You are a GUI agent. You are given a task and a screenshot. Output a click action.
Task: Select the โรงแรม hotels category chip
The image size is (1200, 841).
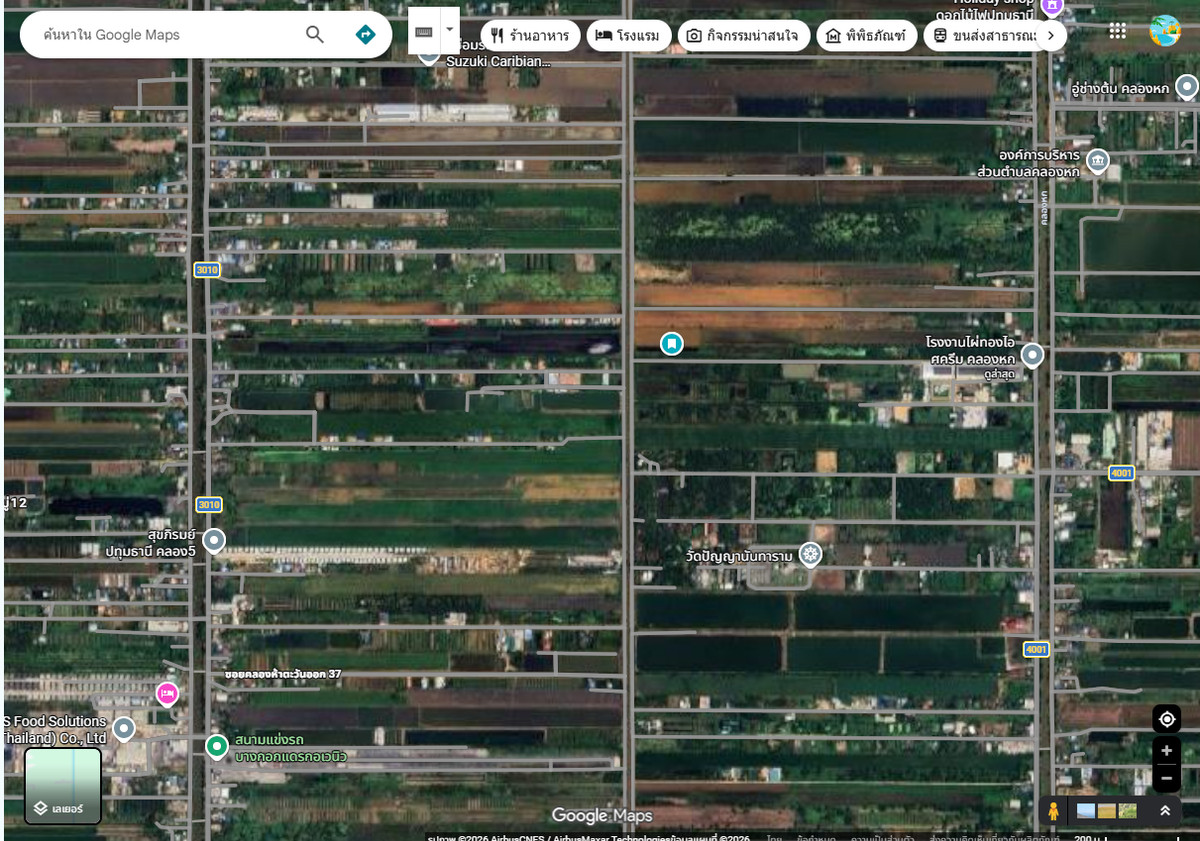(x=628, y=36)
